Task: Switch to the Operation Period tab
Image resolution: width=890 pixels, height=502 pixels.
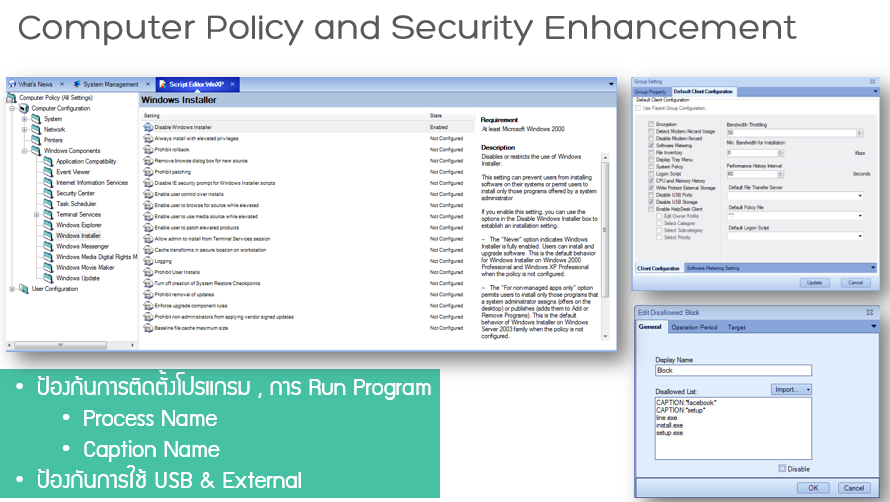Action: click(x=694, y=327)
